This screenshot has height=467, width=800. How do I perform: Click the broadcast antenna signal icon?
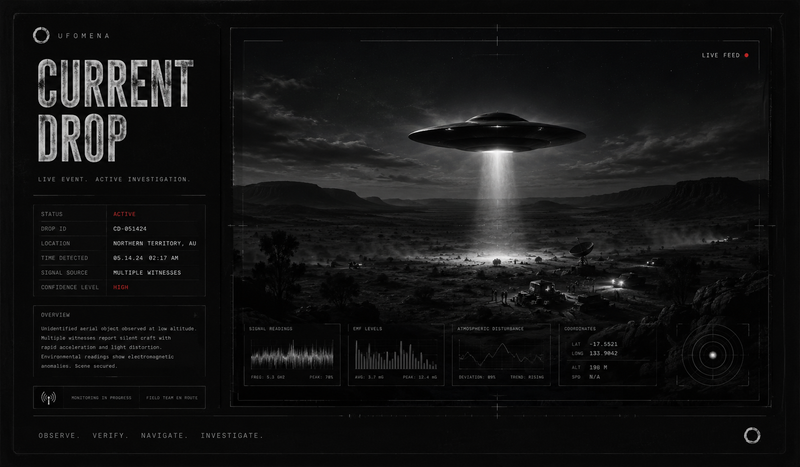point(48,398)
